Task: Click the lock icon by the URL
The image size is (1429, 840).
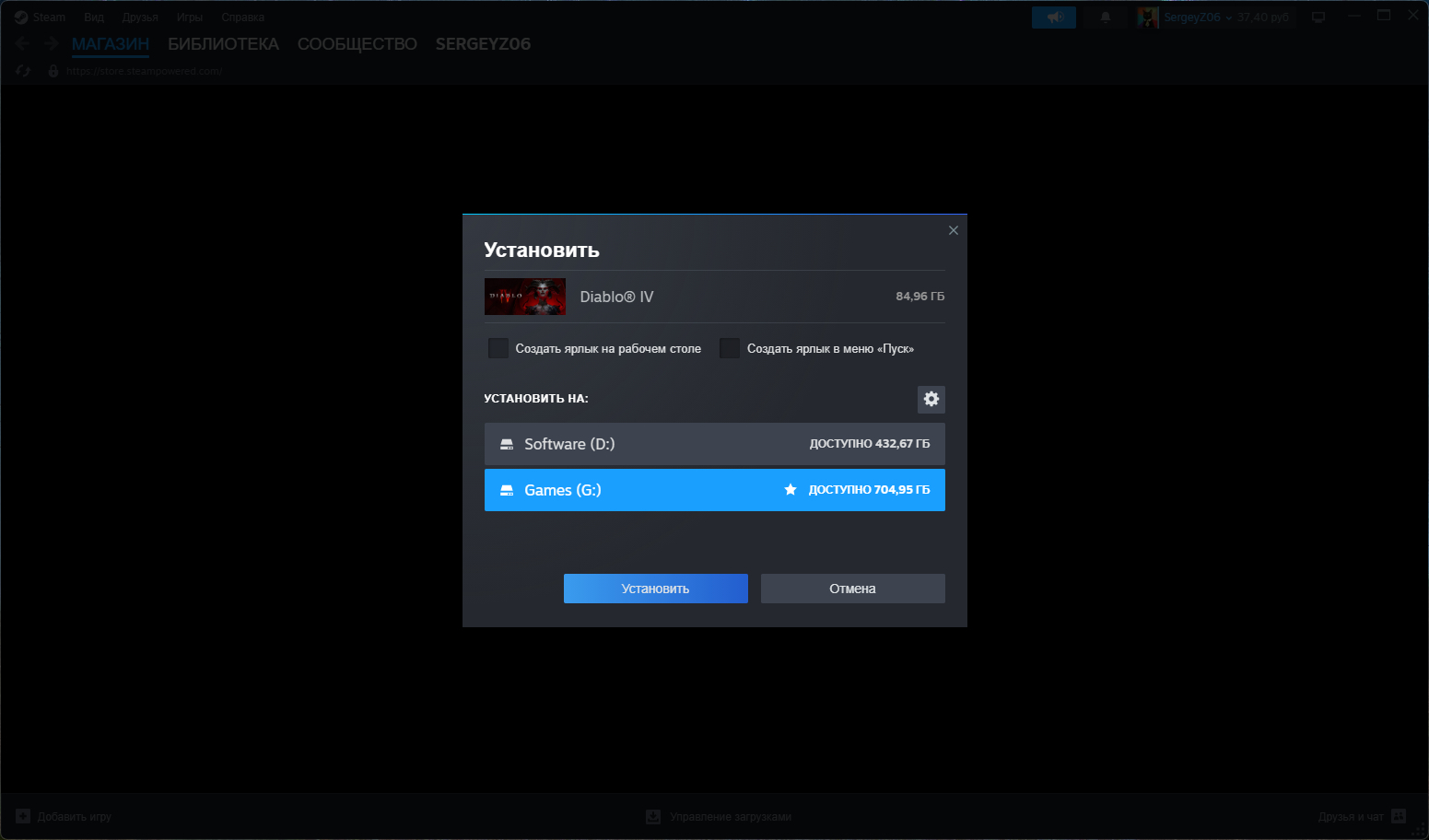Action: [53, 71]
